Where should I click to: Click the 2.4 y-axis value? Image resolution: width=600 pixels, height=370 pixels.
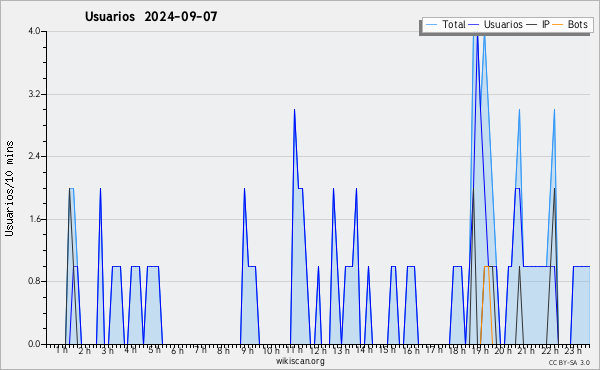coord(34,156)
